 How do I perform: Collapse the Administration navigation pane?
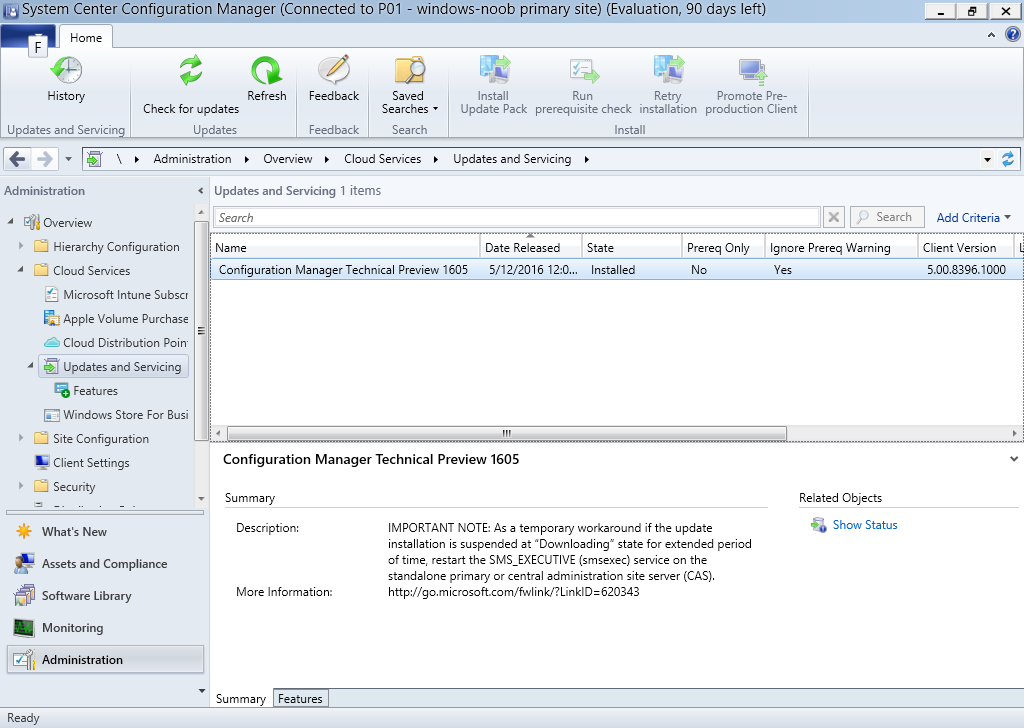coord(200,191)
